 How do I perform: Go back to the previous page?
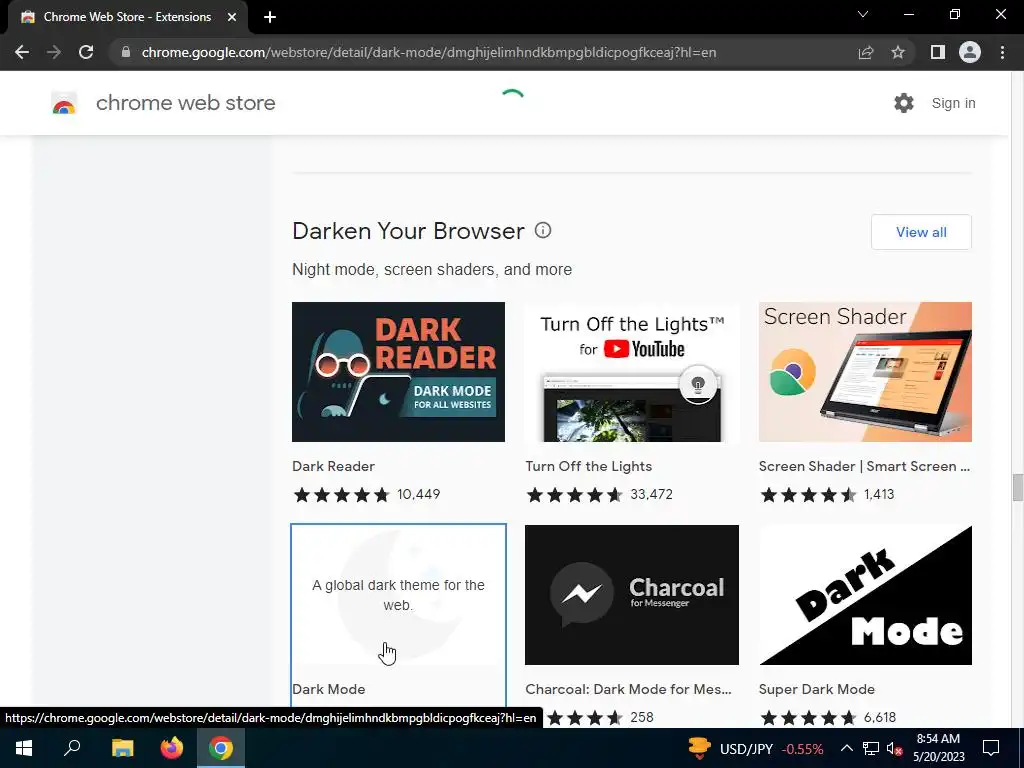(x=22, y=52)
